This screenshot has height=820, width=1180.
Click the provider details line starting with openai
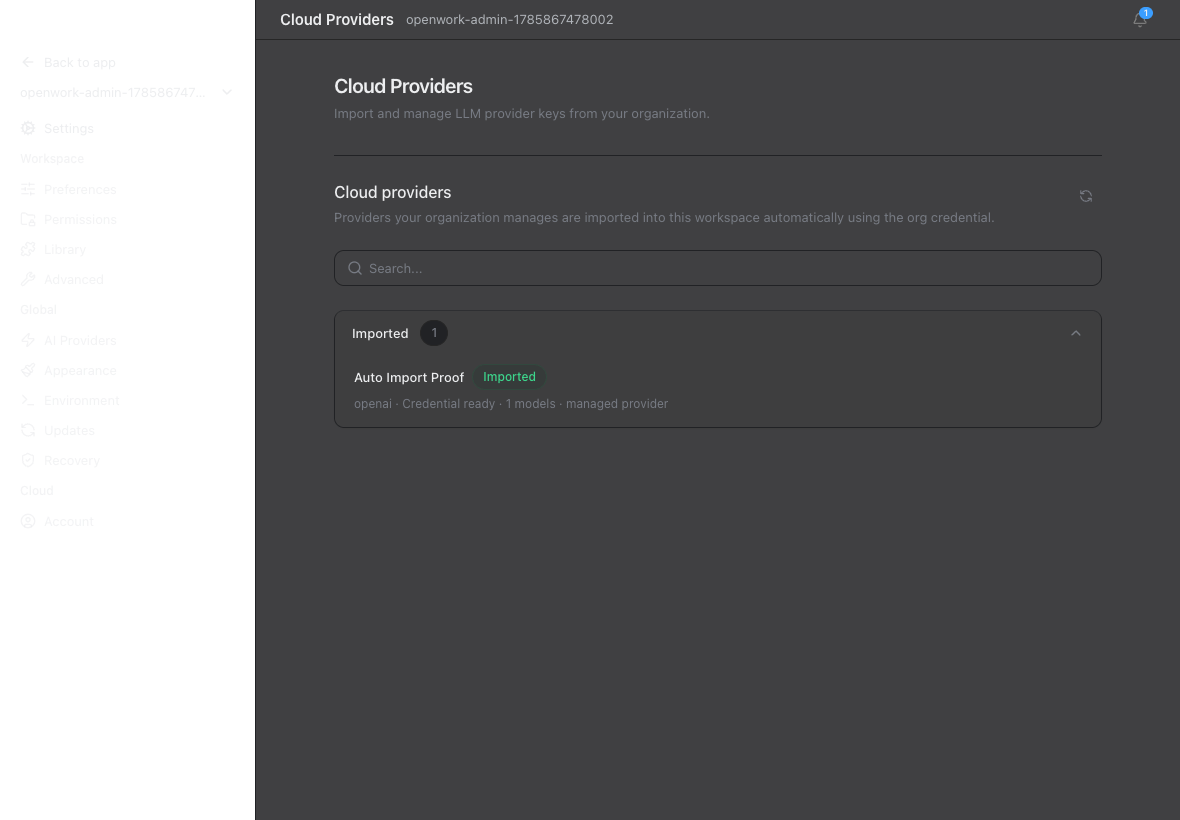coord(511,404)
